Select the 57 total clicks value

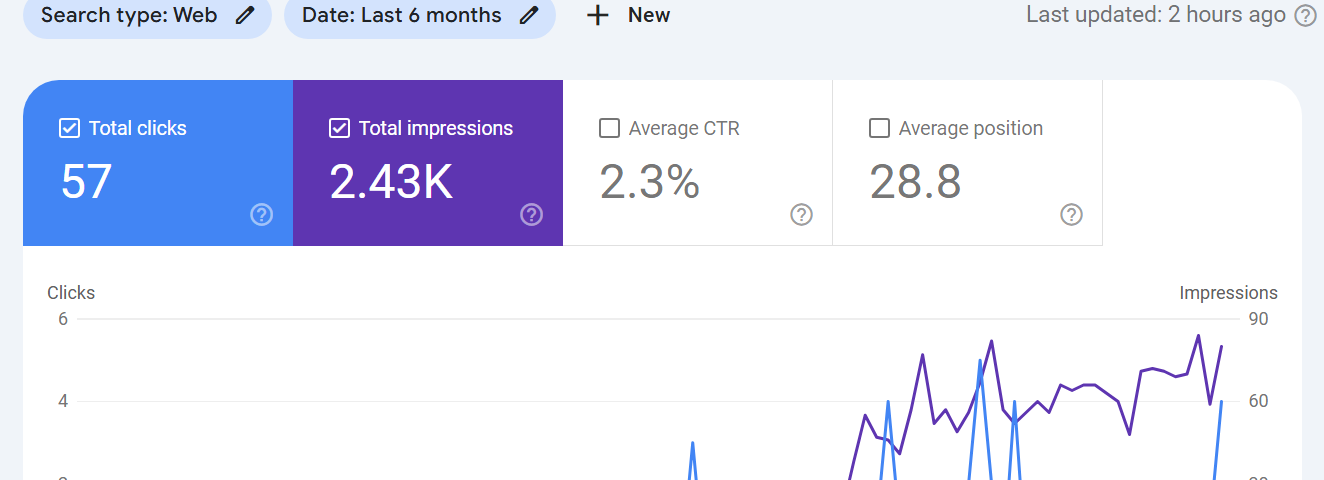(x=86, y=182)
